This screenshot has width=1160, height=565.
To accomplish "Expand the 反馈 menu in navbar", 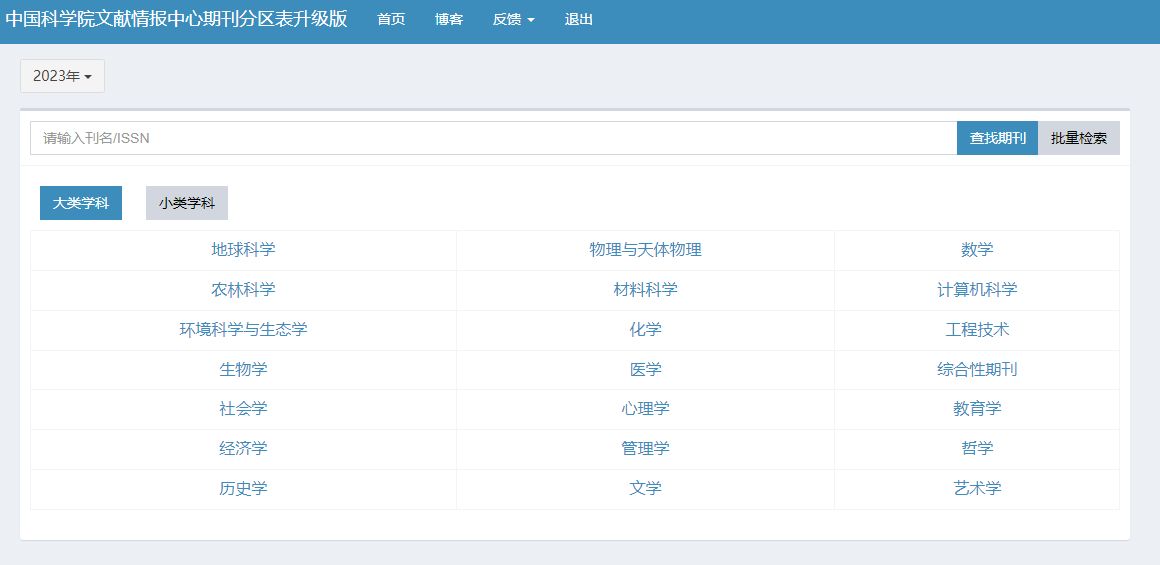I will 513,19.
